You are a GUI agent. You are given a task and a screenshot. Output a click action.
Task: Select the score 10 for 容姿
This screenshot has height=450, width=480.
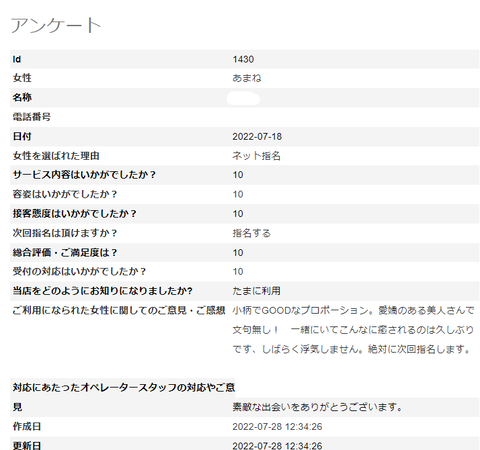pyautogui.click(x=238, y=194)
